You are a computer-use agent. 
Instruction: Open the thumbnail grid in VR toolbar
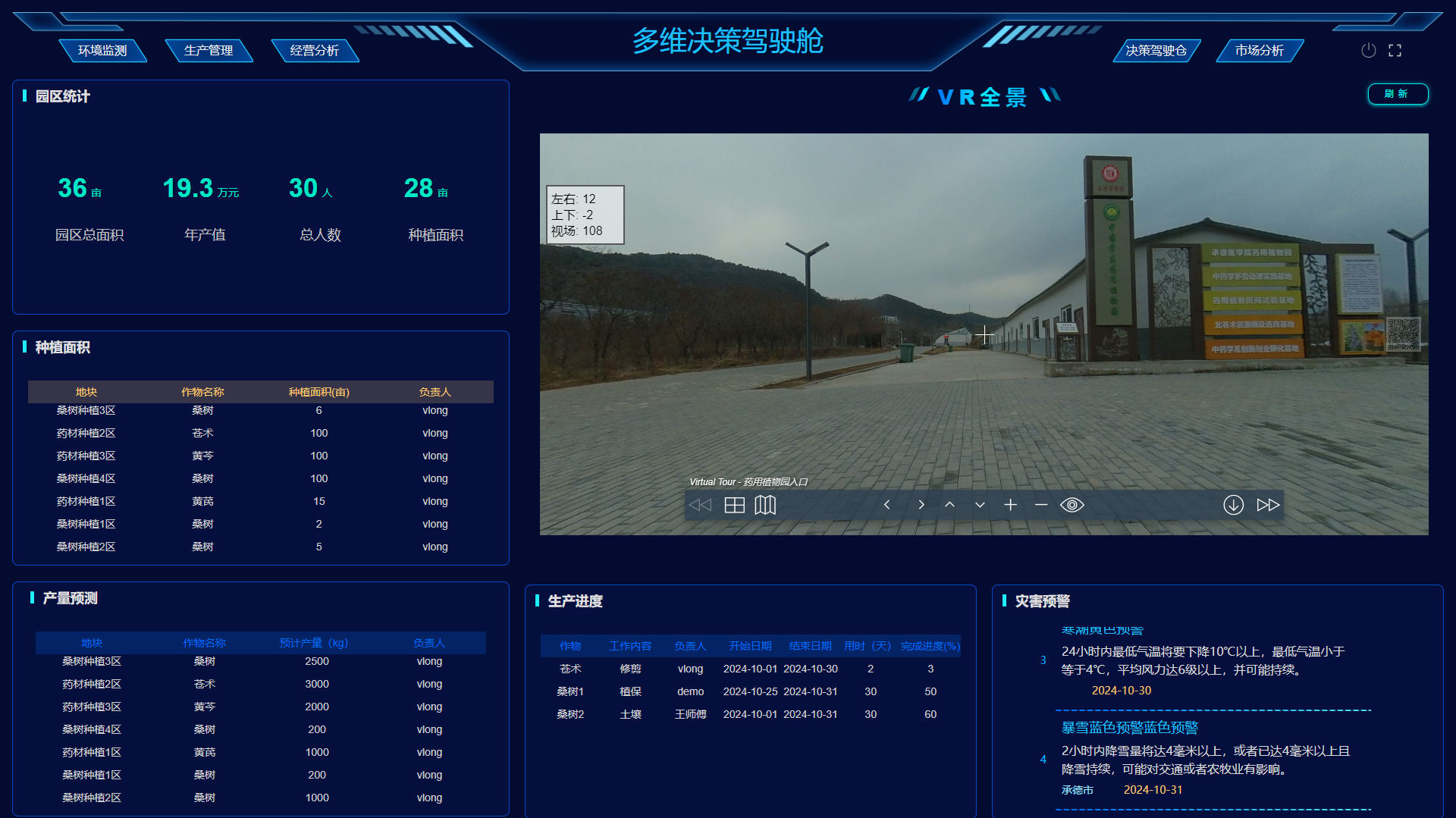[734, 505]
